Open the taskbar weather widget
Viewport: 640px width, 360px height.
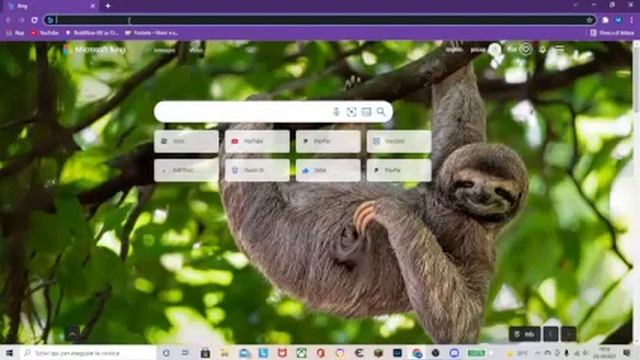click(518, 353)
